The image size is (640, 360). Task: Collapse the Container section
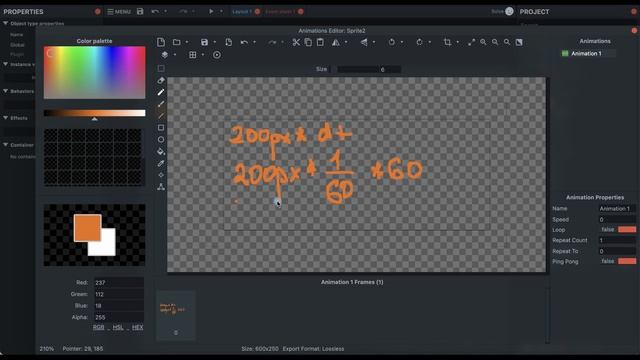(6, 145)
